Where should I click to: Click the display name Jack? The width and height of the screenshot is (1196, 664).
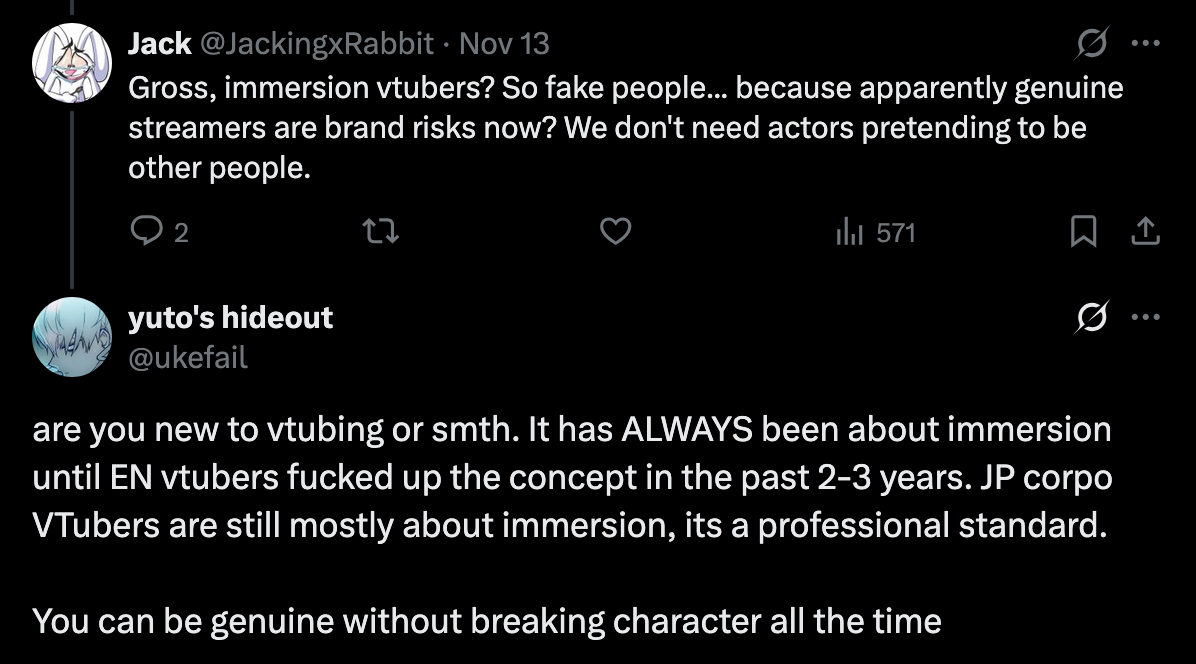tap(160, 43)
